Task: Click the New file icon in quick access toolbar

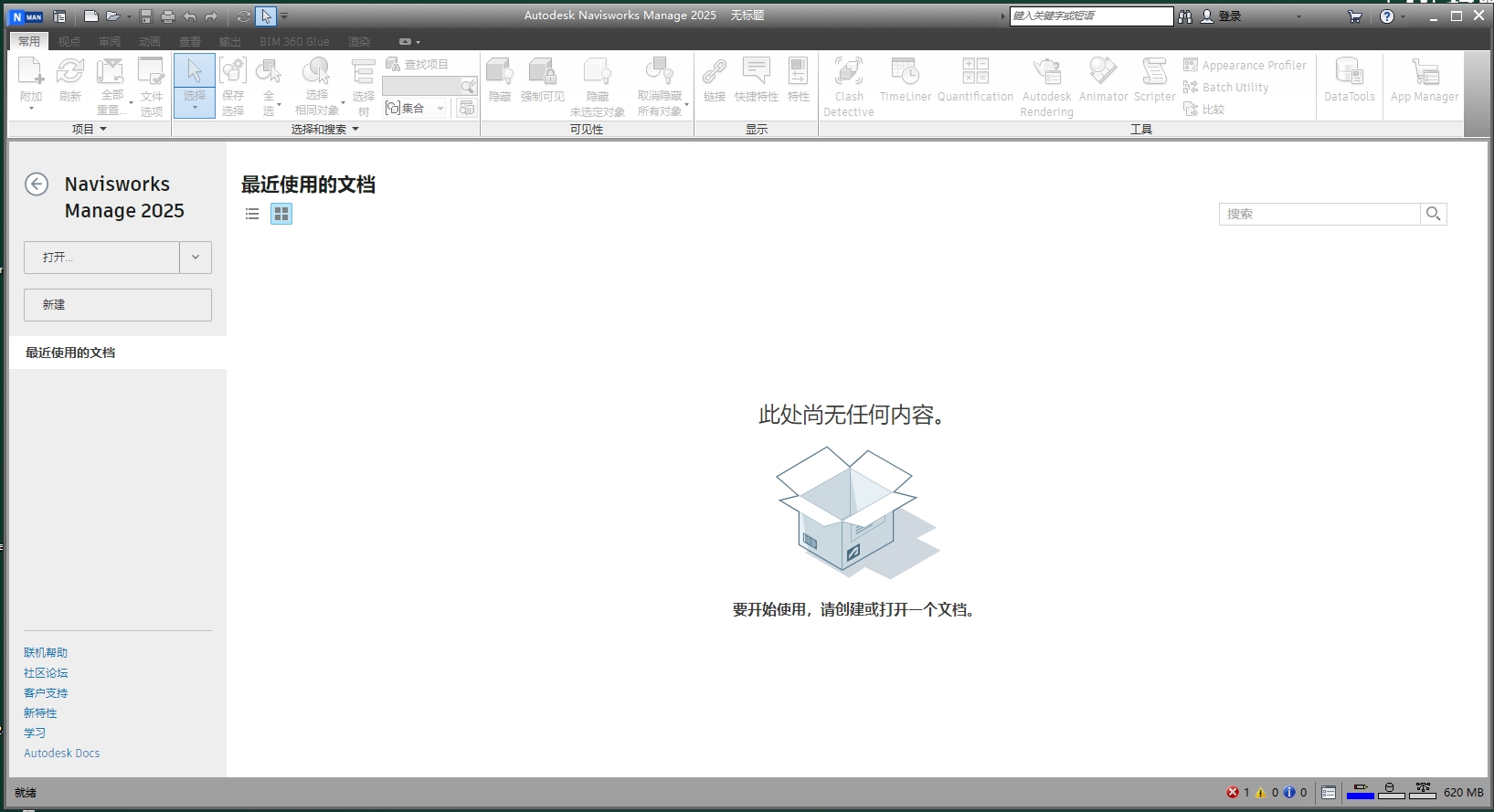Action: click(90, 16)
